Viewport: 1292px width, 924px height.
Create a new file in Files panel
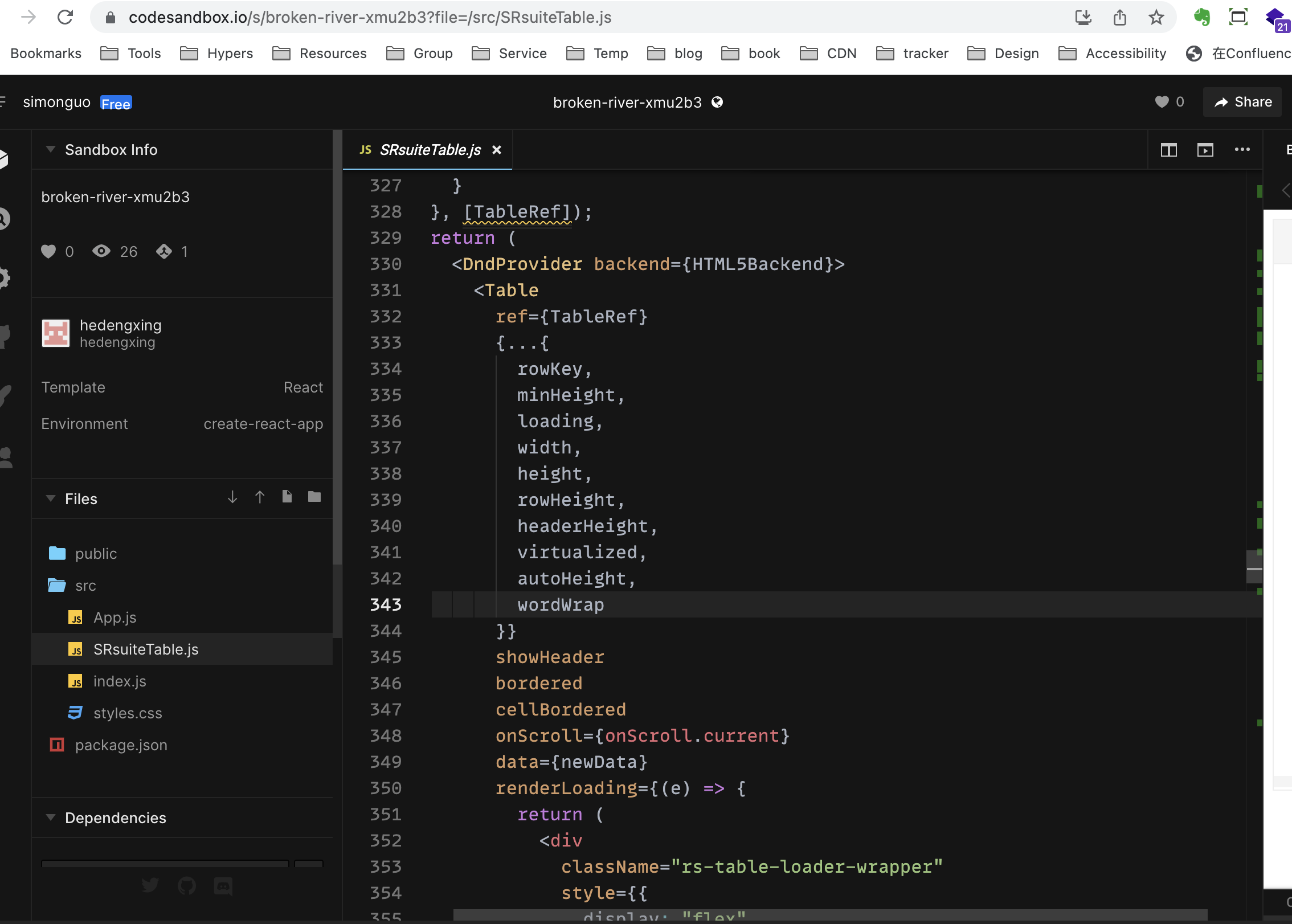point(287,497)
